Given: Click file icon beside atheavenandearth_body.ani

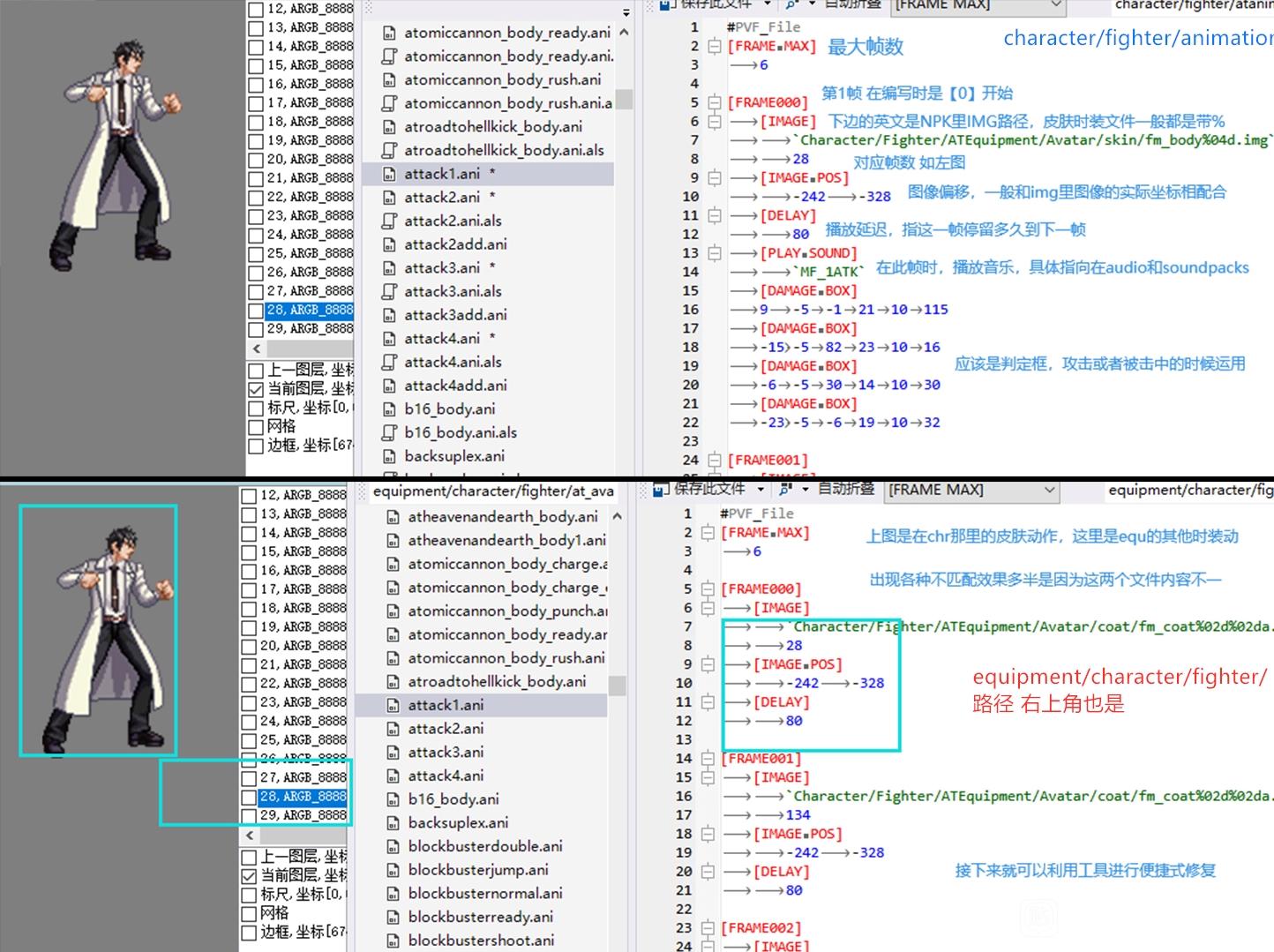Looking at the screenshot, I should (x=393, y=517).
